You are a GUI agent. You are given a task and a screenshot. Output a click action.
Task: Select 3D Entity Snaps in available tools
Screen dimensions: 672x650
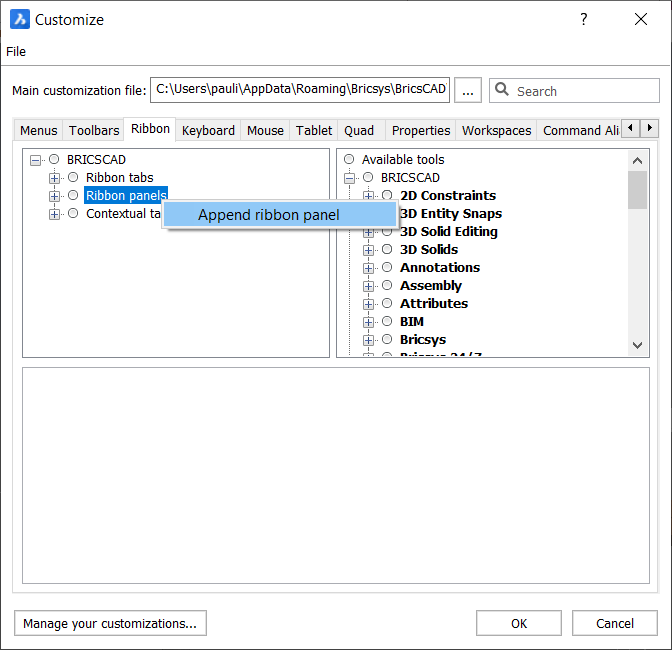451,213
